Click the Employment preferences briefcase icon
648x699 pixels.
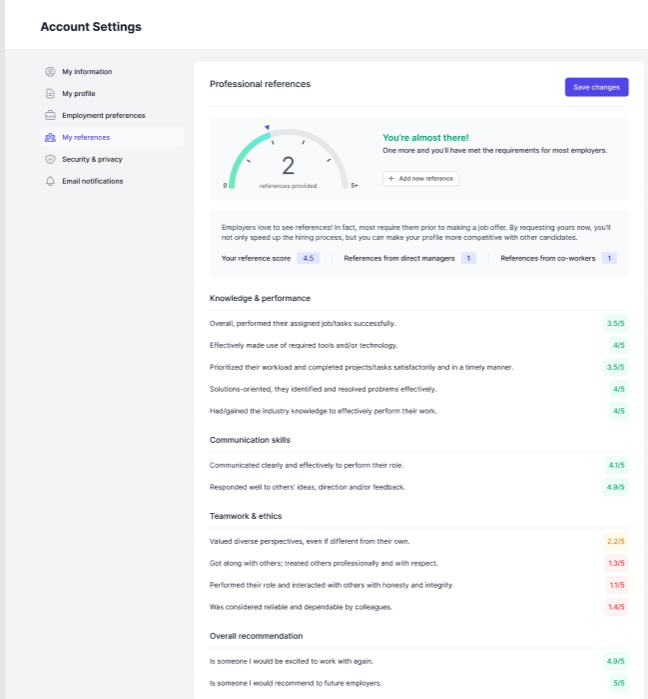(x=50, y=116)
